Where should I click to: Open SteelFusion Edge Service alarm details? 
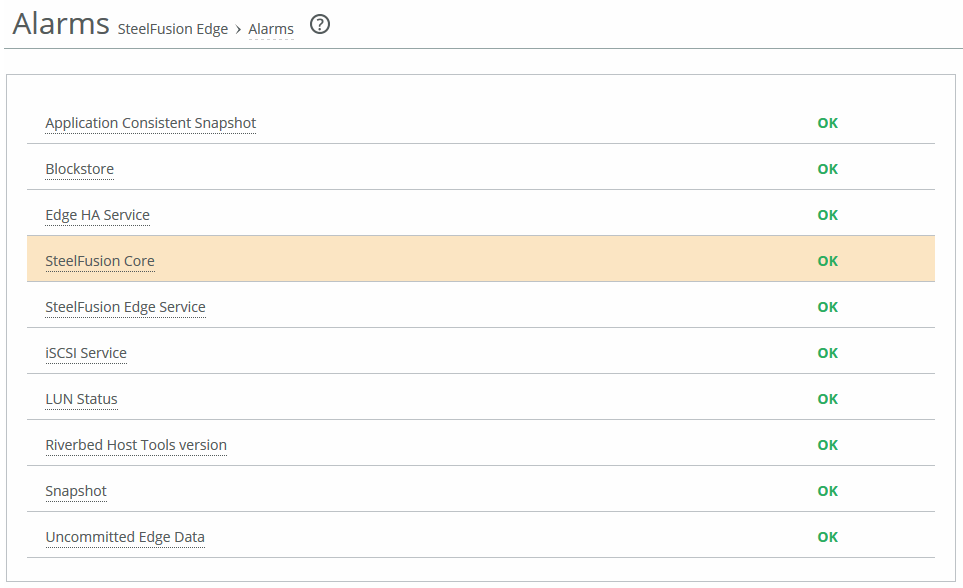pos(125,307)
